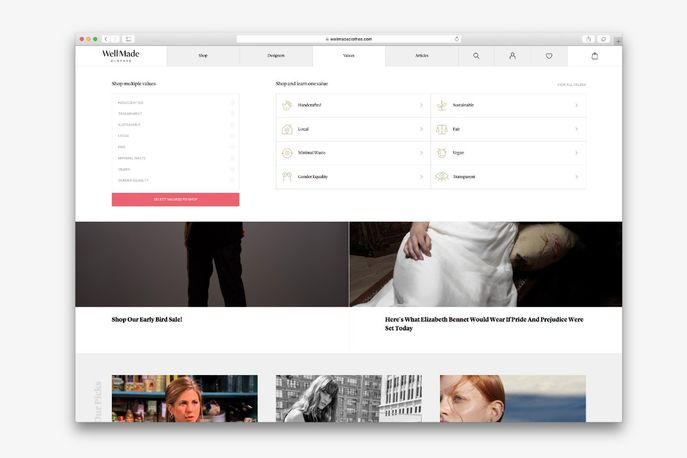Click the WellMade Clothes logo

pos(120,56)
